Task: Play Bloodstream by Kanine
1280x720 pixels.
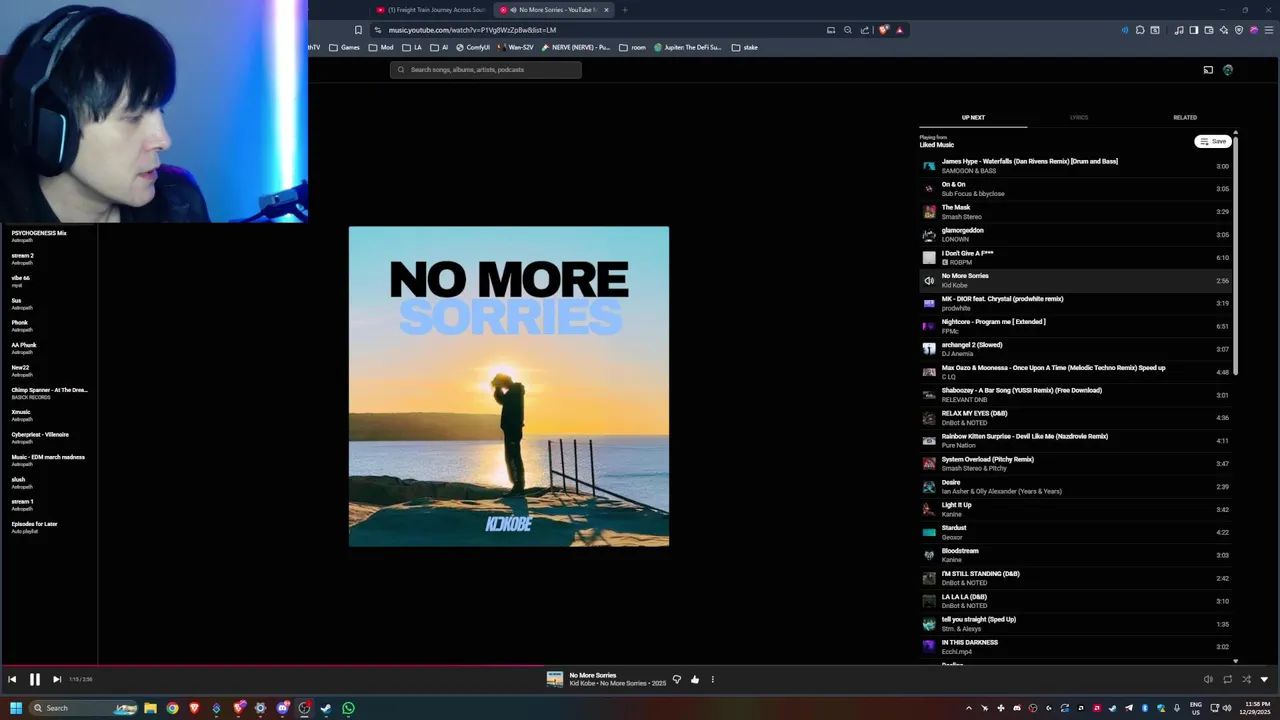Action: tap(1075, 554)
